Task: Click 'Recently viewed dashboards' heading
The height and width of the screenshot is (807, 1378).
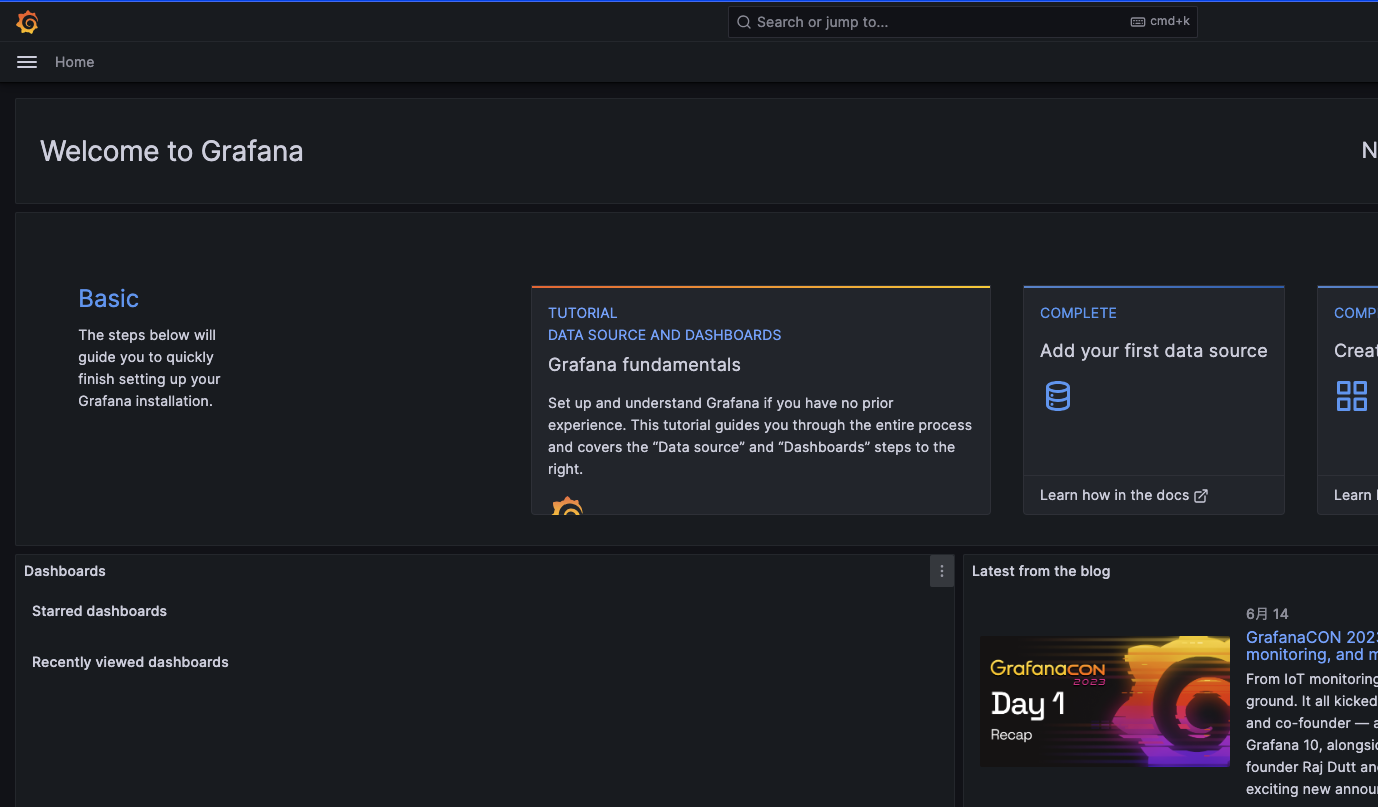Action: click(130, 662)
